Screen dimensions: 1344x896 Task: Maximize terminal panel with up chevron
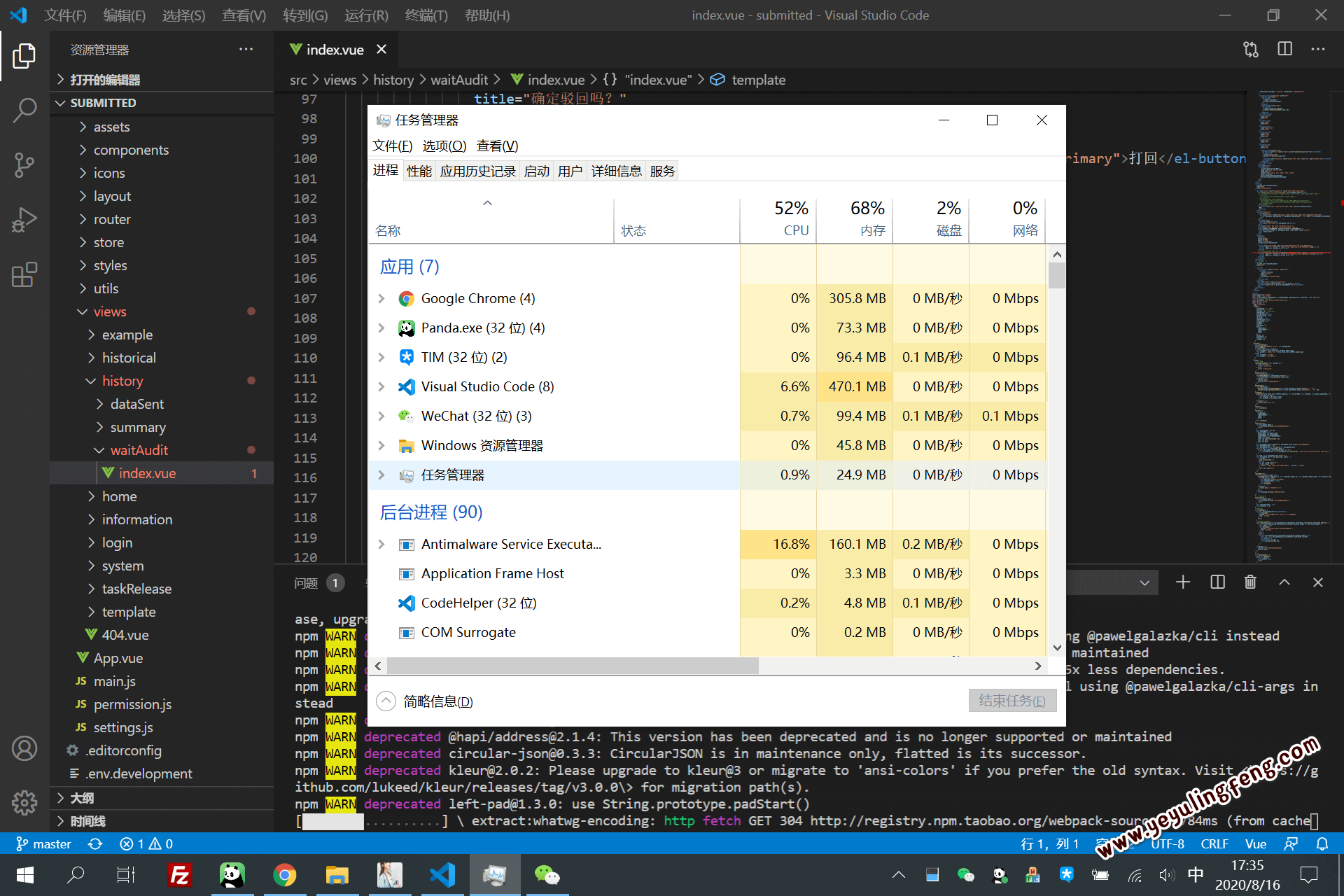click(x=1284, y=582)
